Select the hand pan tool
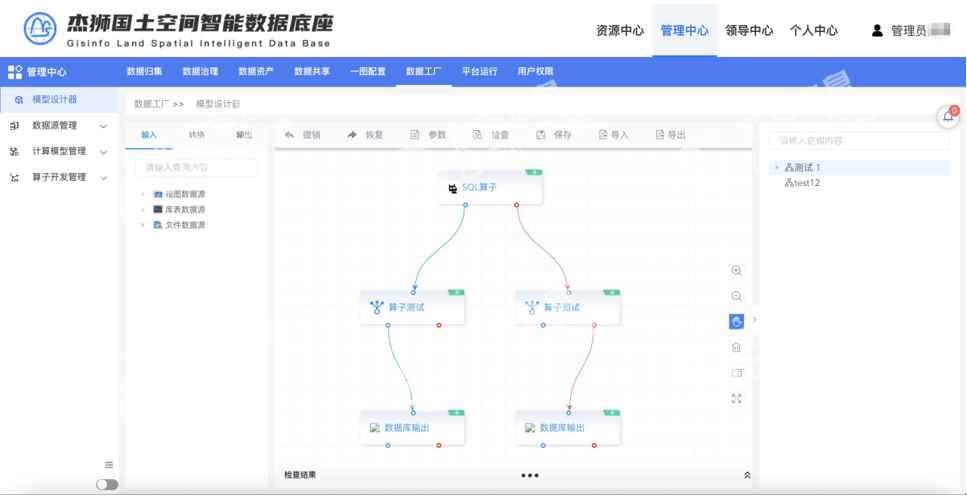 click(736, 322)
